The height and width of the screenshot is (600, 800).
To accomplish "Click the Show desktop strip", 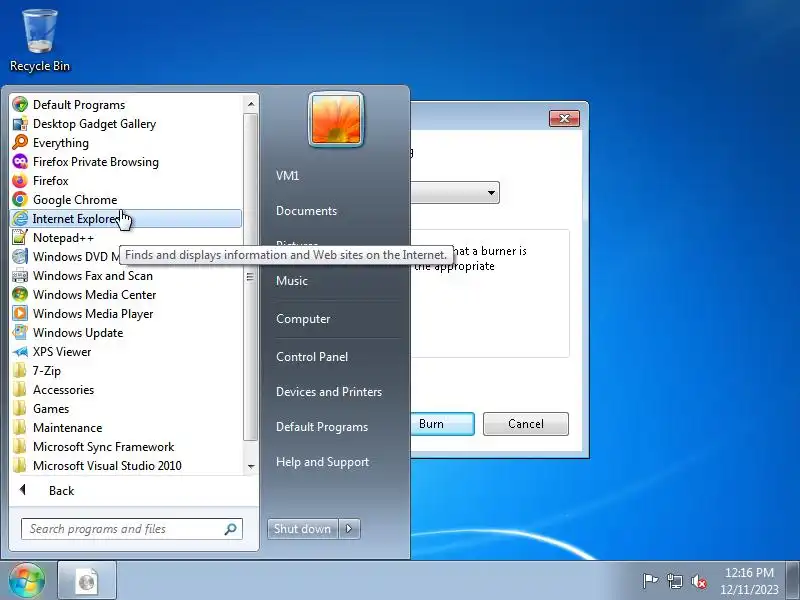I will tap(793, 581).
